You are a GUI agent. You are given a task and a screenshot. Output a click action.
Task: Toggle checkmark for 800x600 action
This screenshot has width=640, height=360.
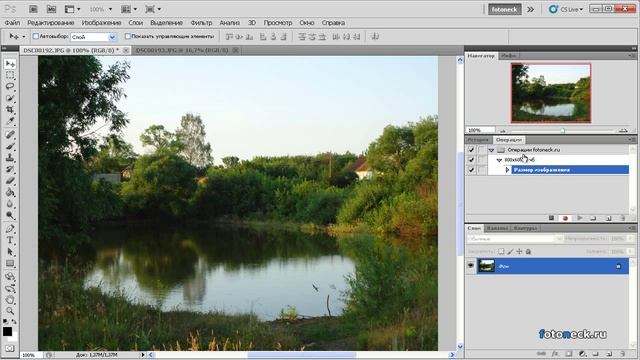471,160
